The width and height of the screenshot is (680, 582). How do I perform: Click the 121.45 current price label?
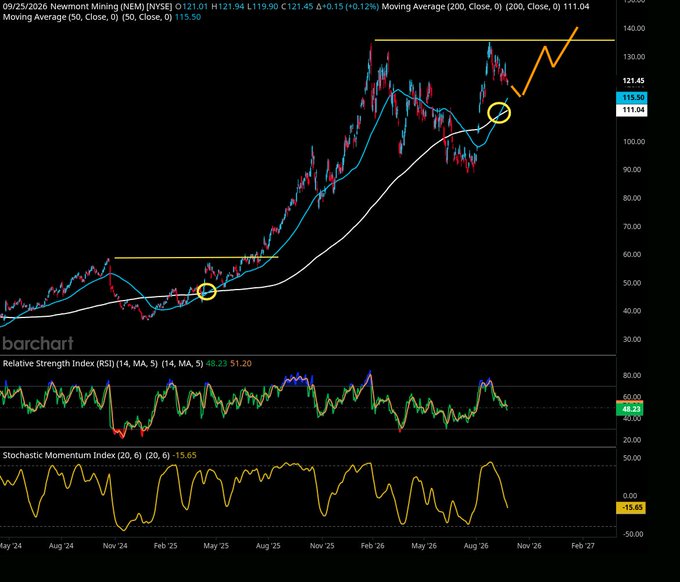[x=633, y=81]
